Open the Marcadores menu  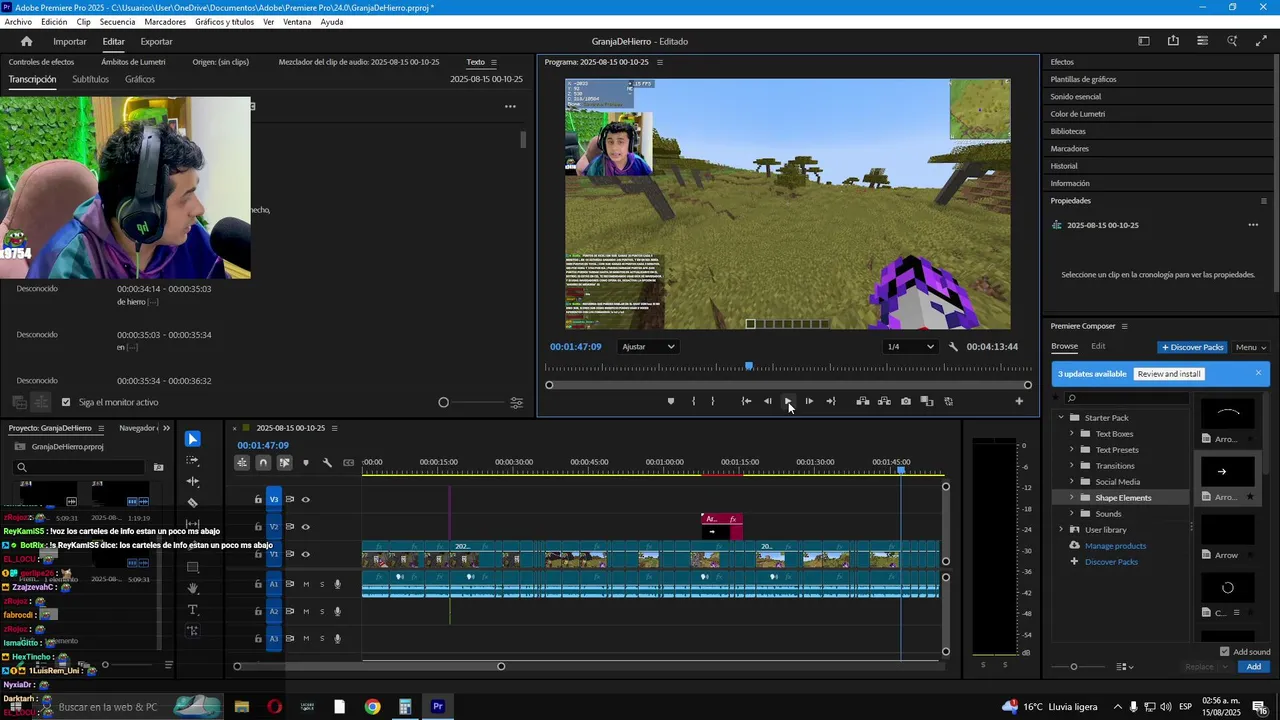click(x=165, y=21)
